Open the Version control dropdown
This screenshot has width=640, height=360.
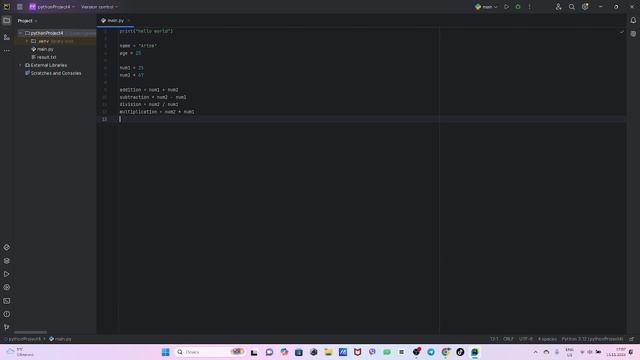(99, 7)
